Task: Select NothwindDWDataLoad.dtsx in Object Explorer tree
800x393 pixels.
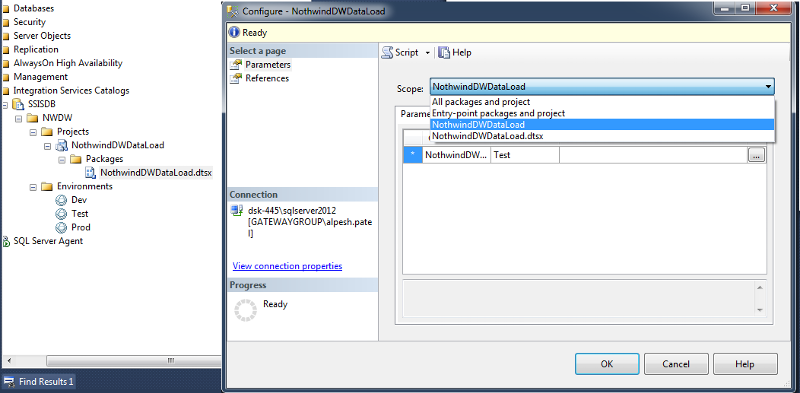Action: tap(156, 173)
